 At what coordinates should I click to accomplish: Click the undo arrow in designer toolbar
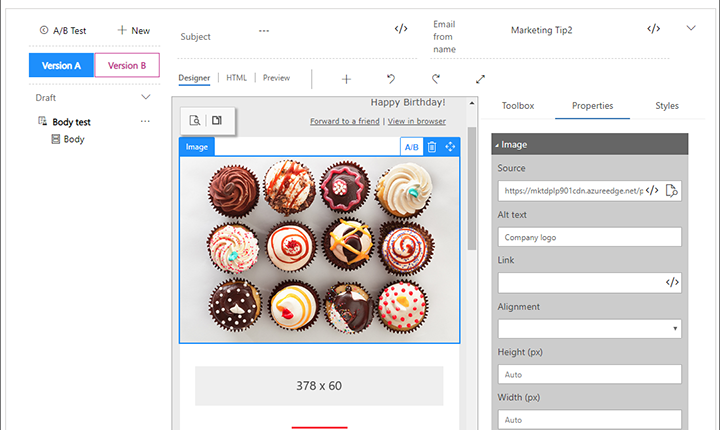click(x=391, y=78)
